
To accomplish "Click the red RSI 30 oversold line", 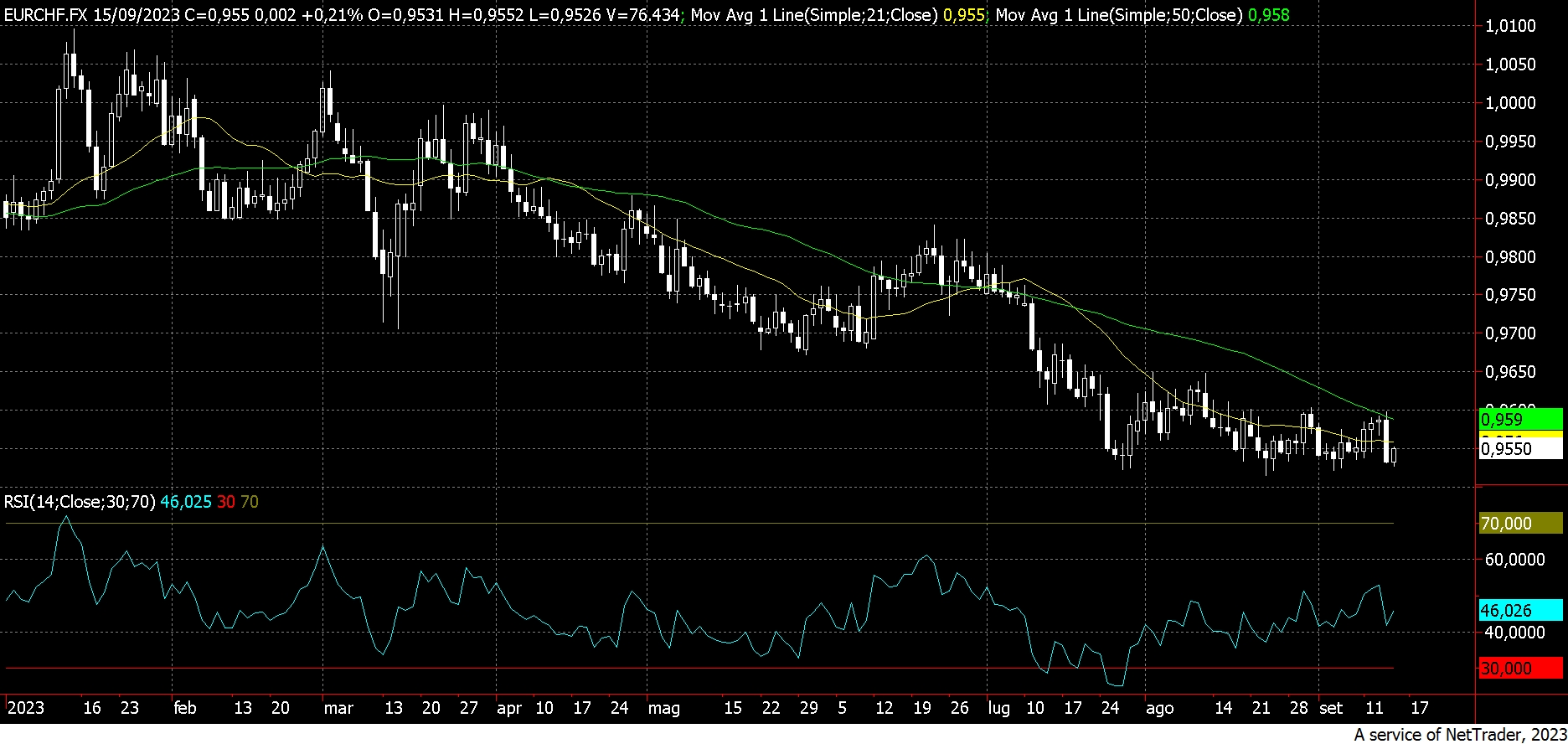I will click(x=699, y=669).
